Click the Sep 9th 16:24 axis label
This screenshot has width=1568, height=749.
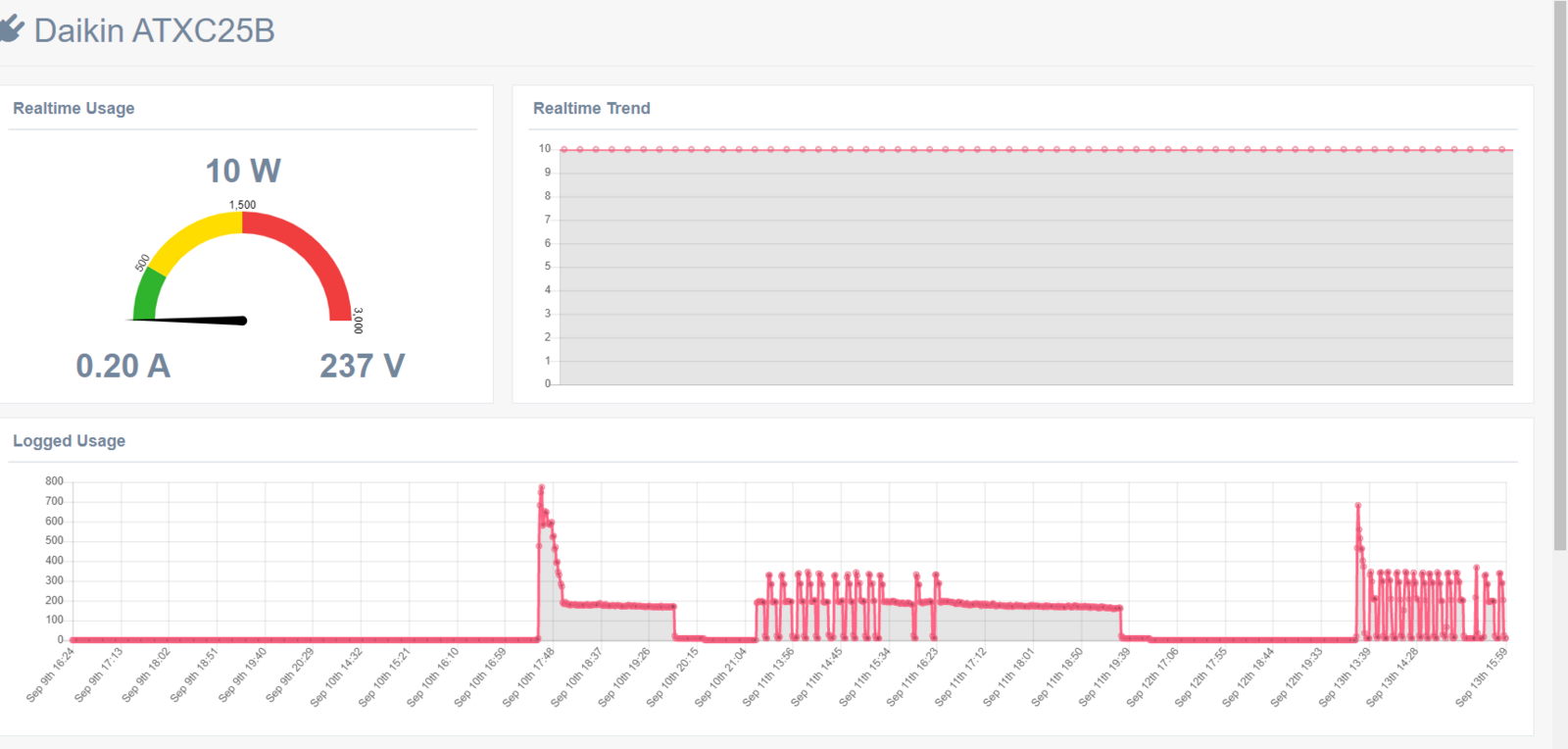(x=49, y=674)
